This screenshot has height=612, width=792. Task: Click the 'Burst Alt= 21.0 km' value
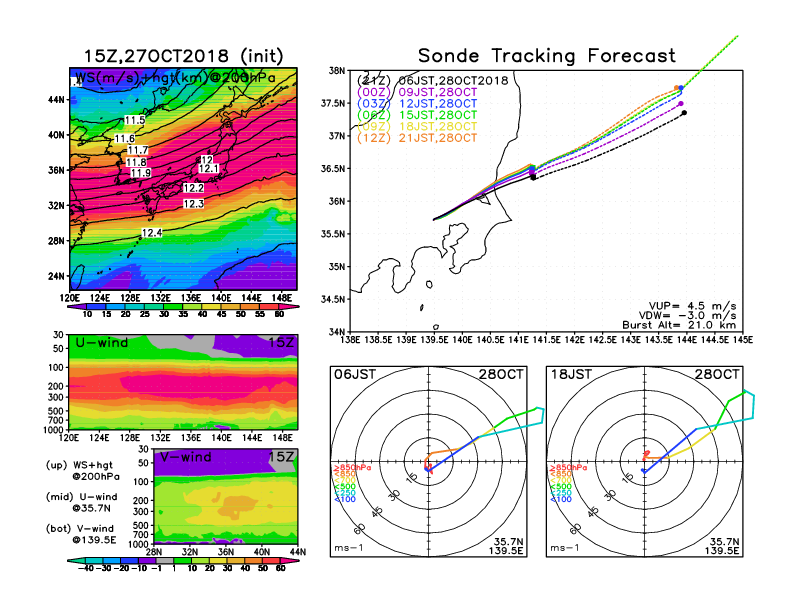679,325
